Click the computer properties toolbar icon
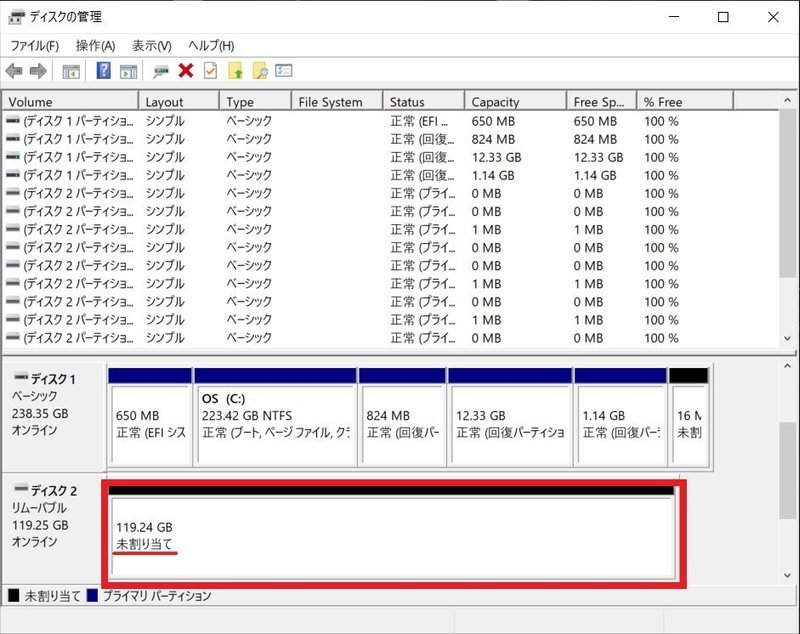This screenshot has height=634, width=800. [x=161, y=70]
